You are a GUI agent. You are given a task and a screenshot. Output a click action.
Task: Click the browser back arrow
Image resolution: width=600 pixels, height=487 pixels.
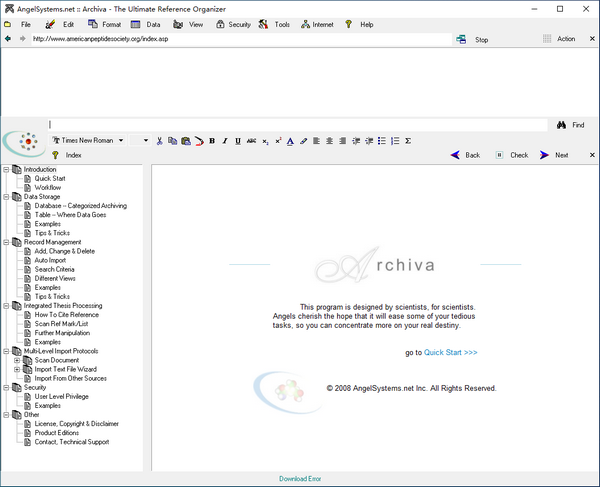[8, 39]
